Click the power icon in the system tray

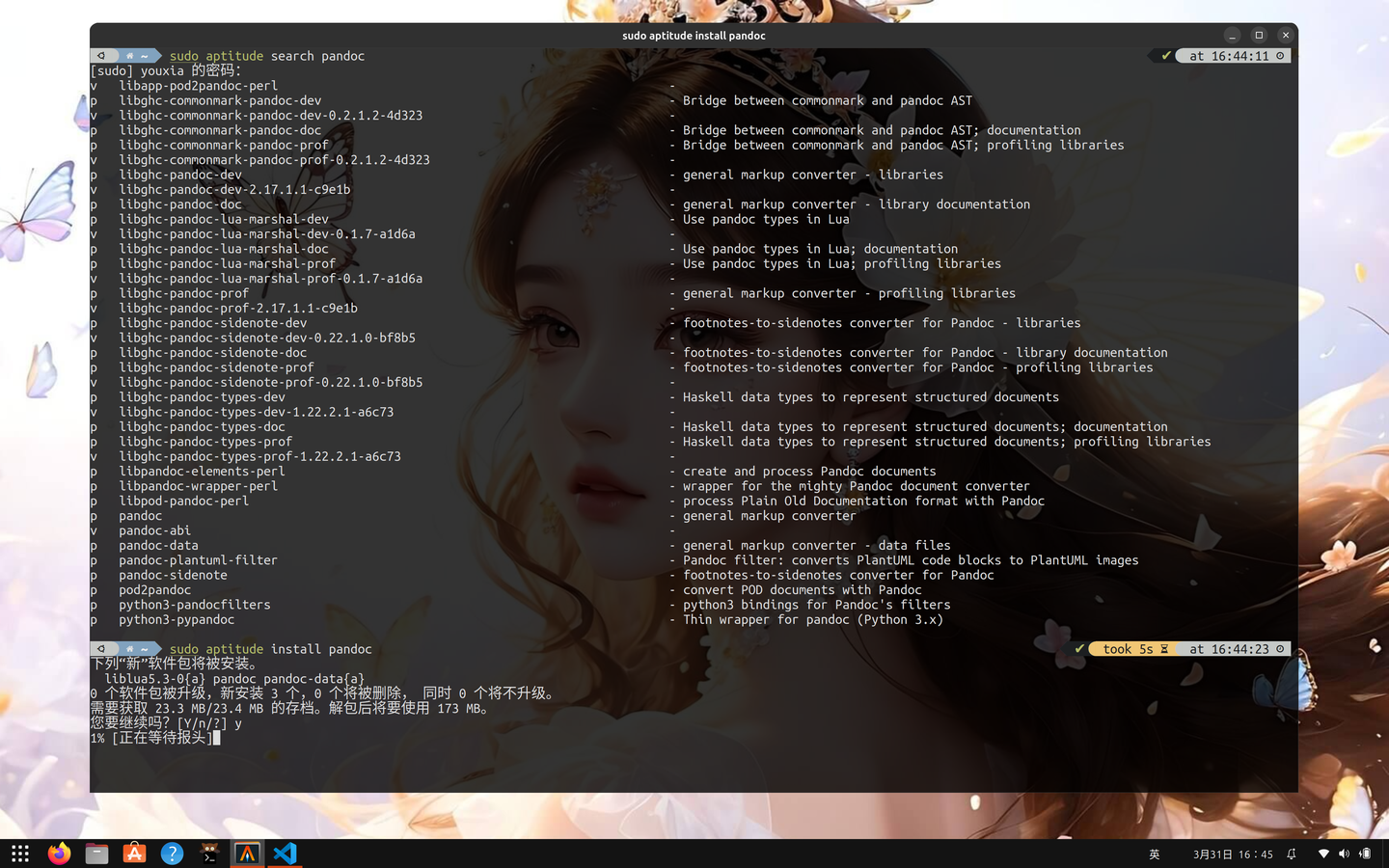pos(1367,854)
